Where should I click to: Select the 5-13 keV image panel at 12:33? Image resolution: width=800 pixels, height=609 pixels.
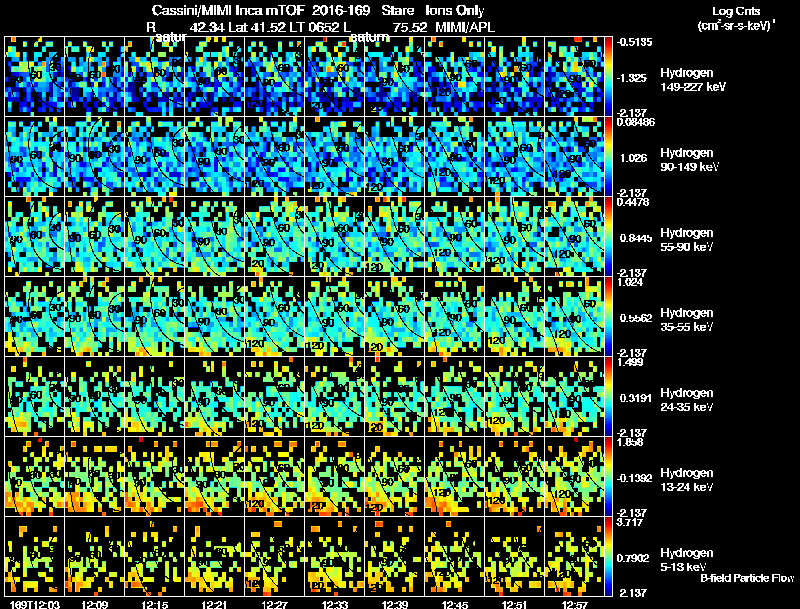(x=335, y=556)
